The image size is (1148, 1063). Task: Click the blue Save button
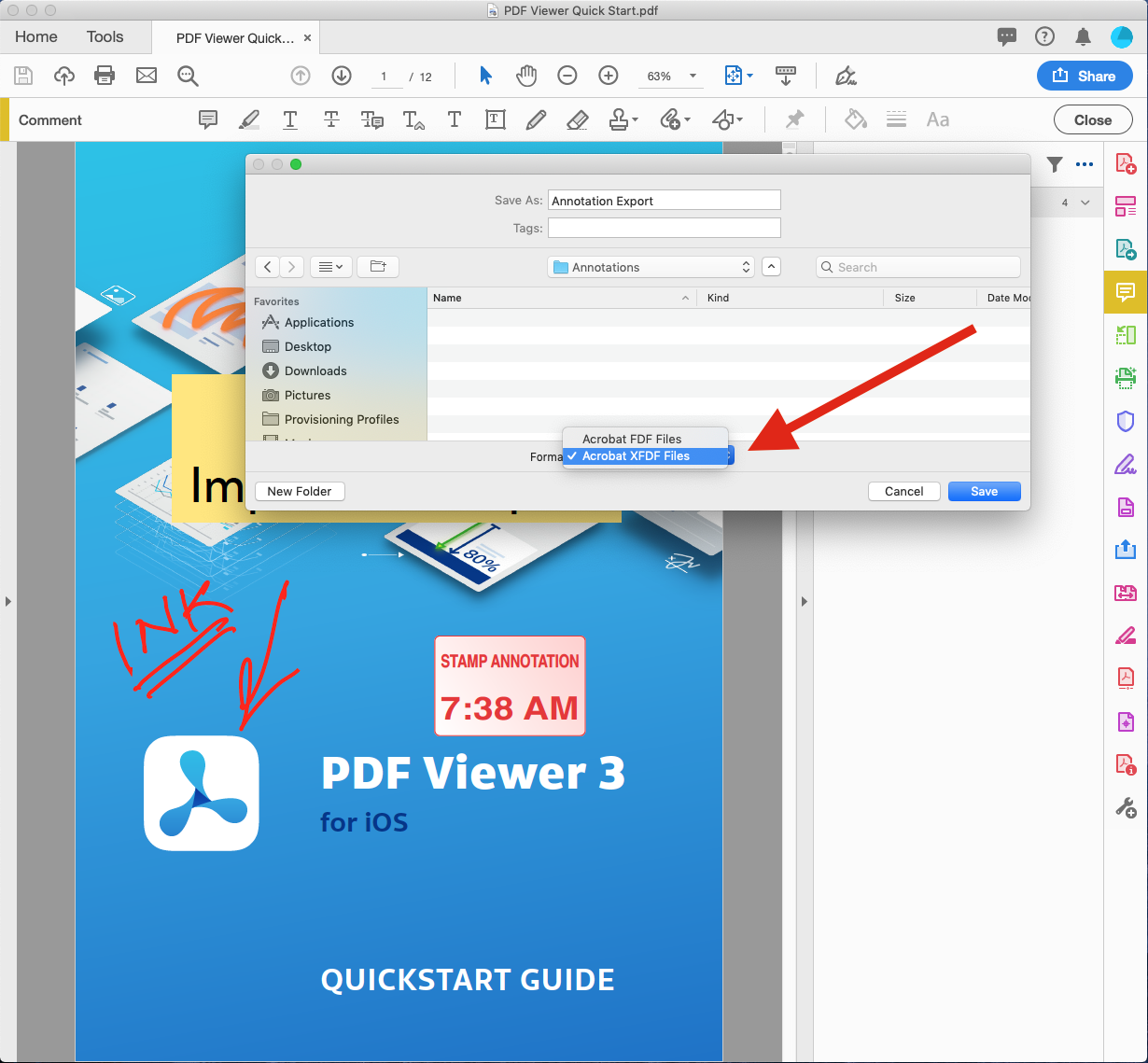tap(984, 491)
